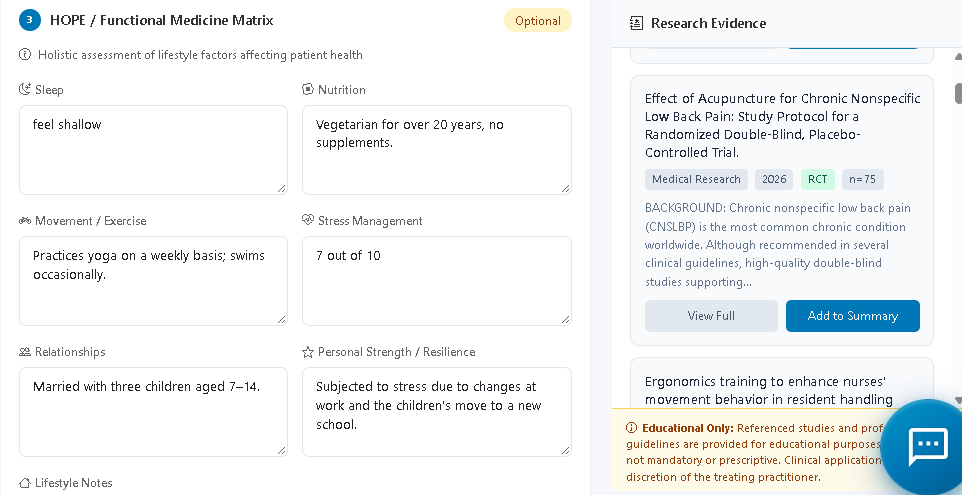
Task: Click the Personal Strength star icon
Action: coord(308,352)
